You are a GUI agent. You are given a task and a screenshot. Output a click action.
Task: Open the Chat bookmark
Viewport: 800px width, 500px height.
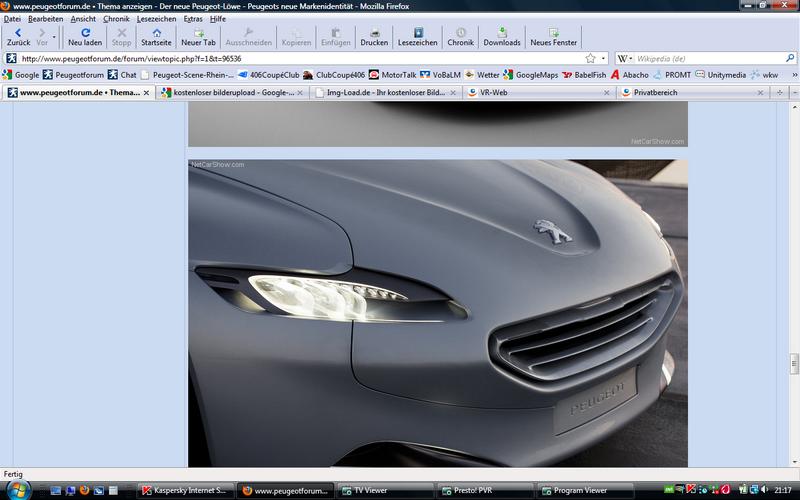coord(122,75)
